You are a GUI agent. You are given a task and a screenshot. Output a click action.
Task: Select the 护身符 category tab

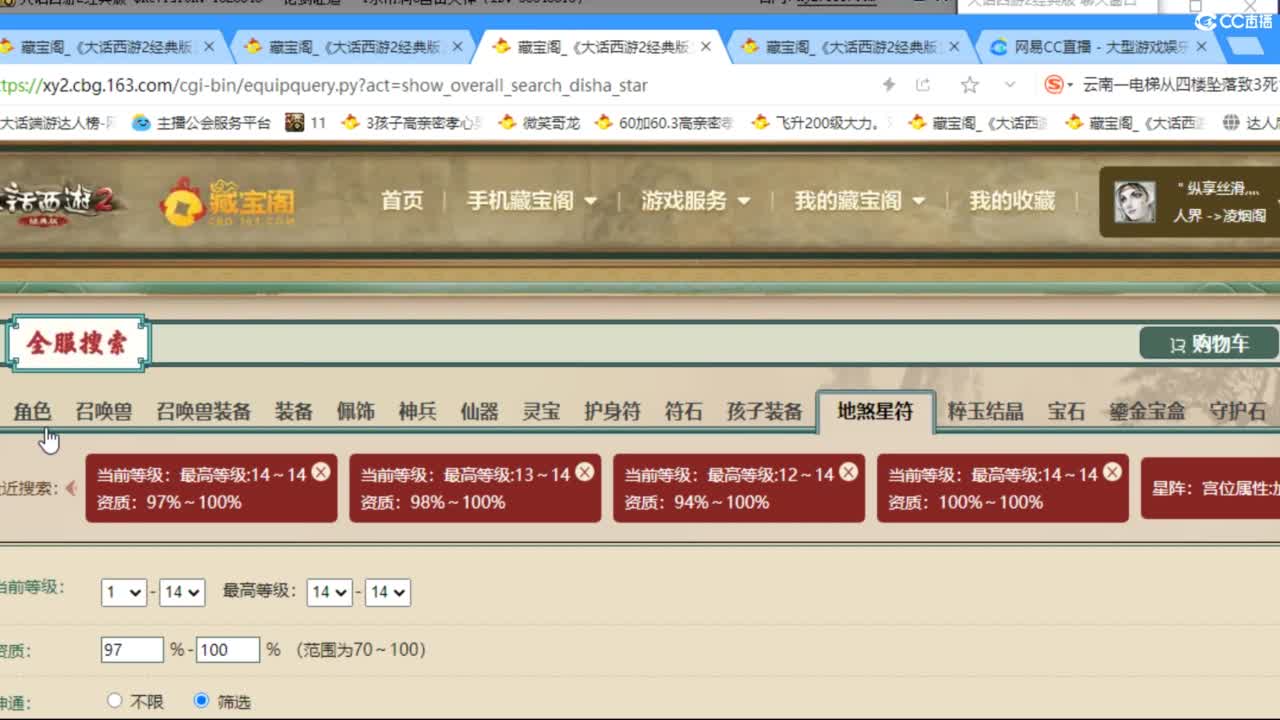pyautogui.click(x=612, y=411)
